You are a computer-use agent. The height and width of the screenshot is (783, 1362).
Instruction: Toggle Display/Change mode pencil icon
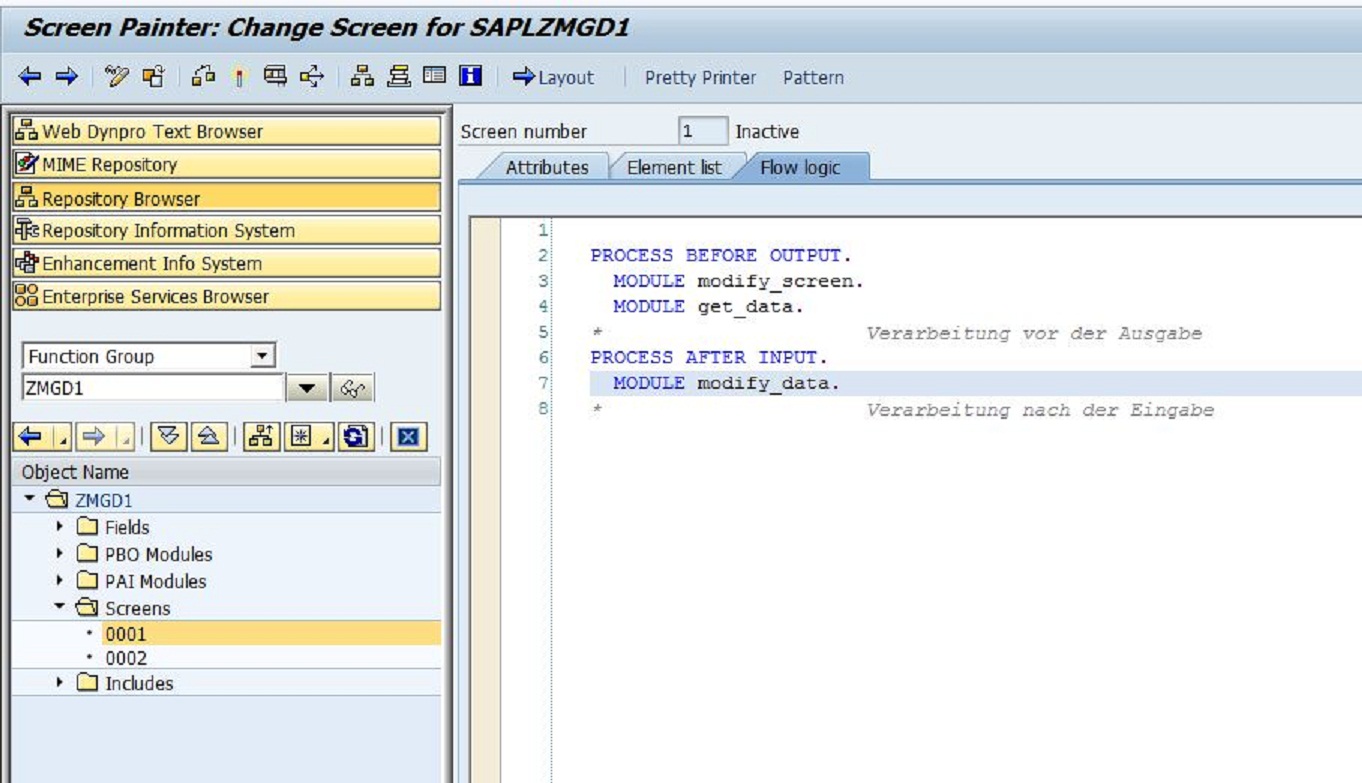tap(118, 76)
